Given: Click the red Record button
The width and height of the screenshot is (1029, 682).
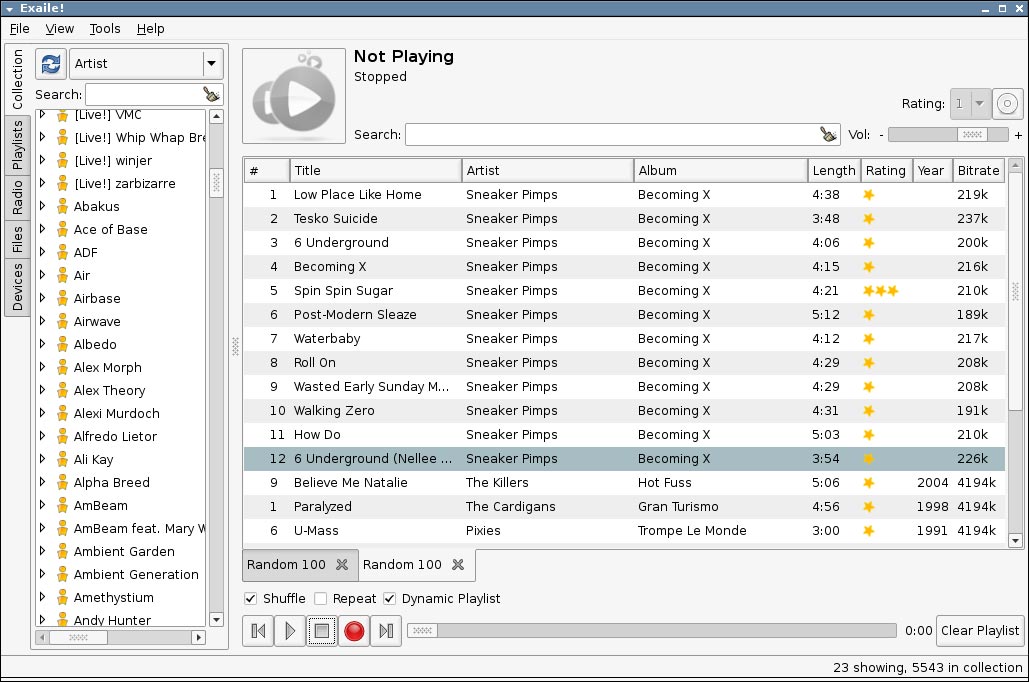Looking at the screenshot, I should [353, 631].
